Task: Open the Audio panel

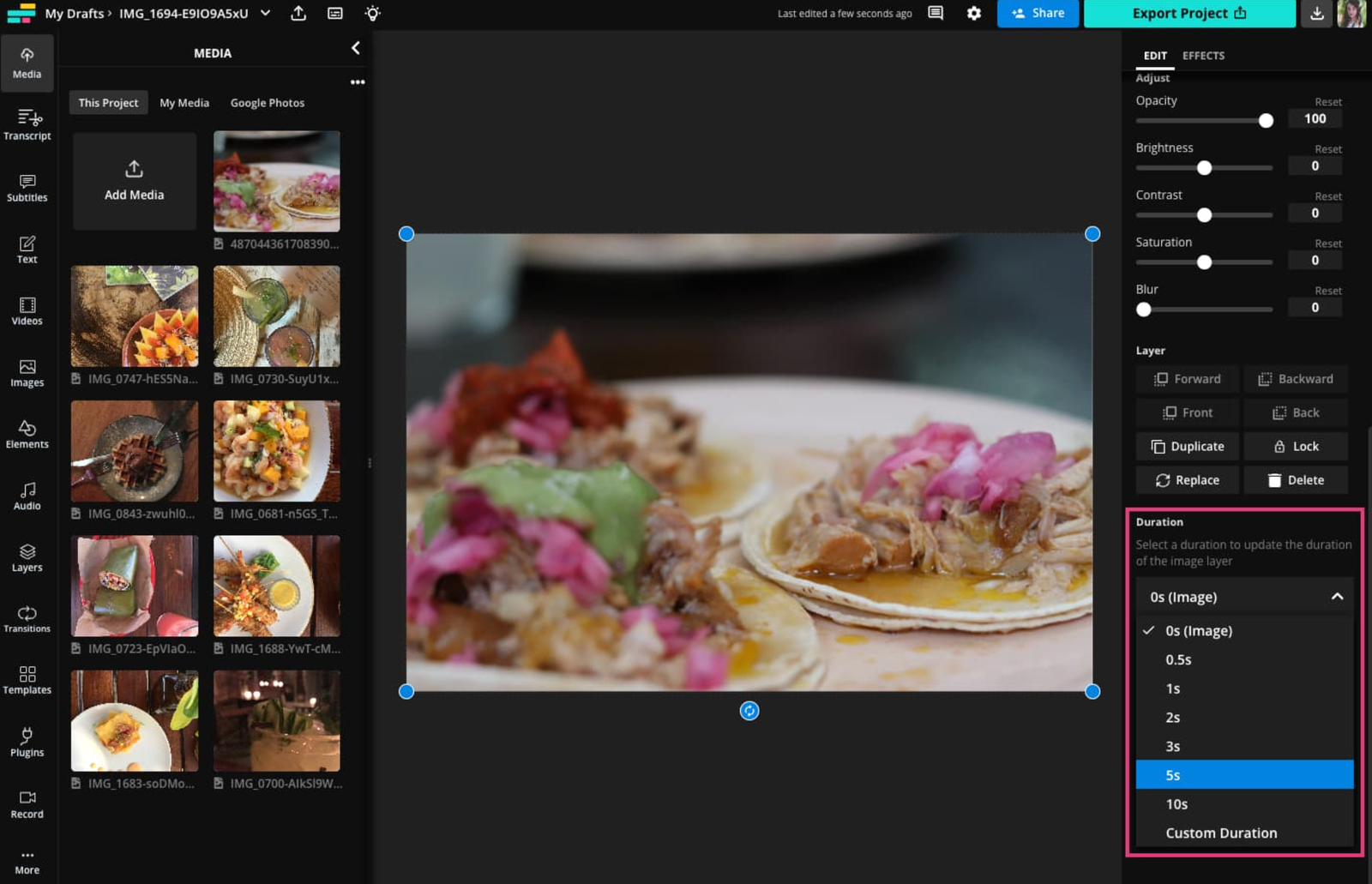Action: point(27,496)
